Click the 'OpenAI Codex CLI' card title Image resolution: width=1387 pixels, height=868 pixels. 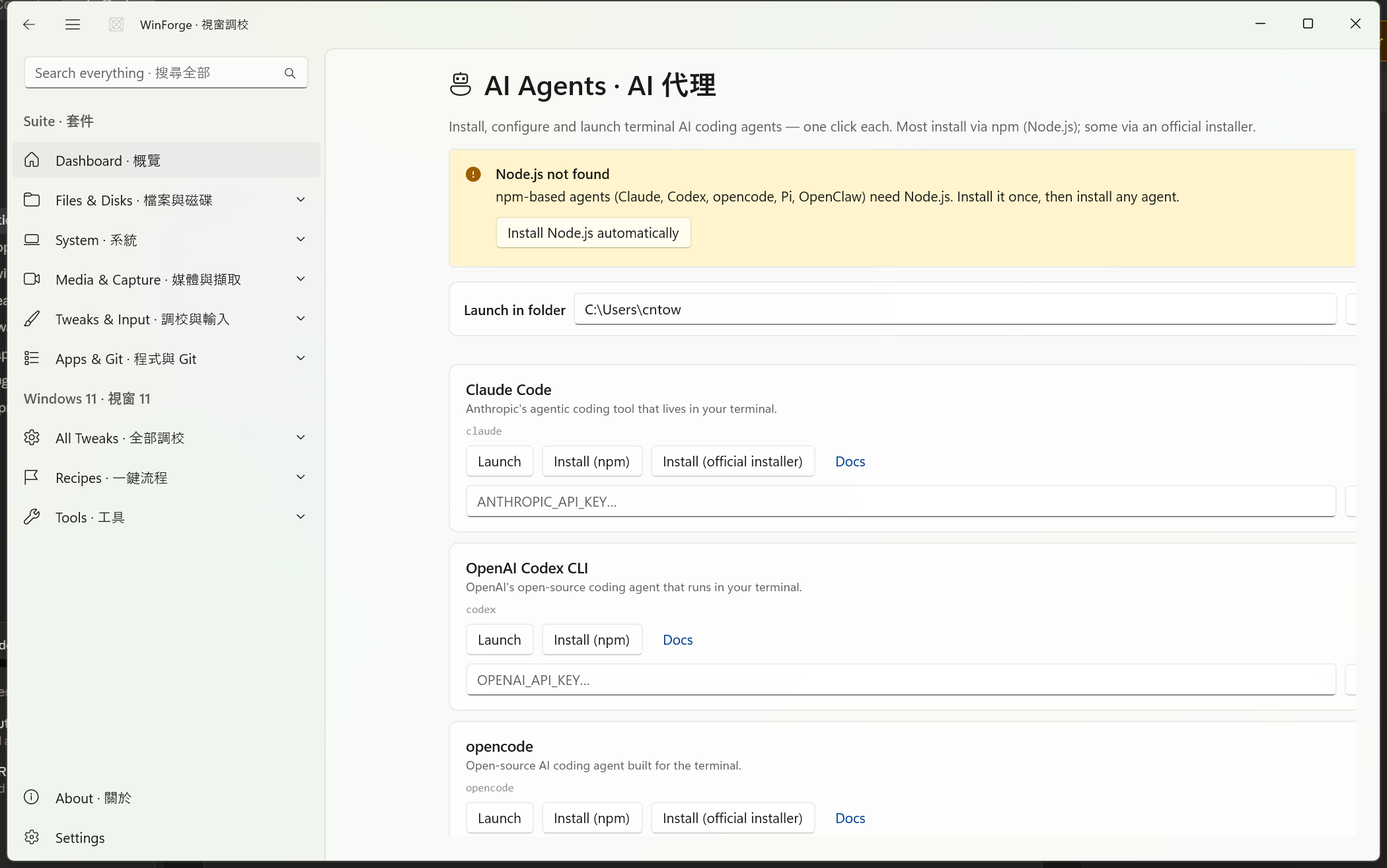pyautogui.click(x=527, y=568)
